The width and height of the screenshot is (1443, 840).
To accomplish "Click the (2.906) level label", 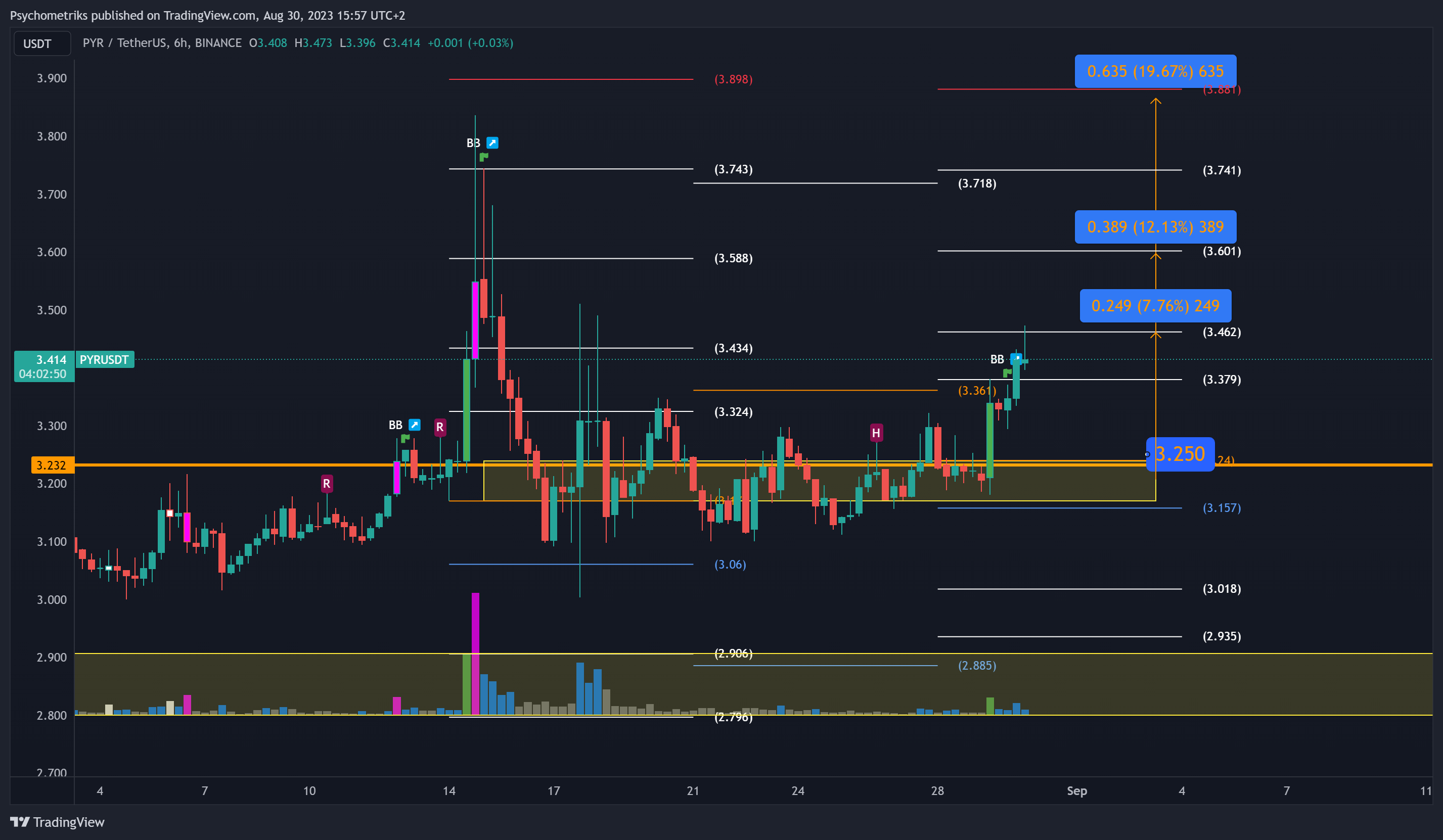I will pyautogui.click(x=734, y=654).
